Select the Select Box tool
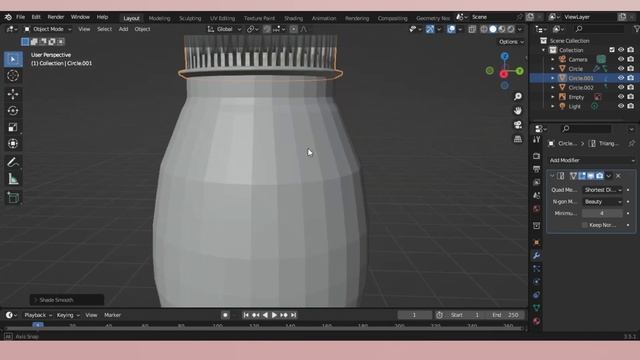 tap(13, 60)
